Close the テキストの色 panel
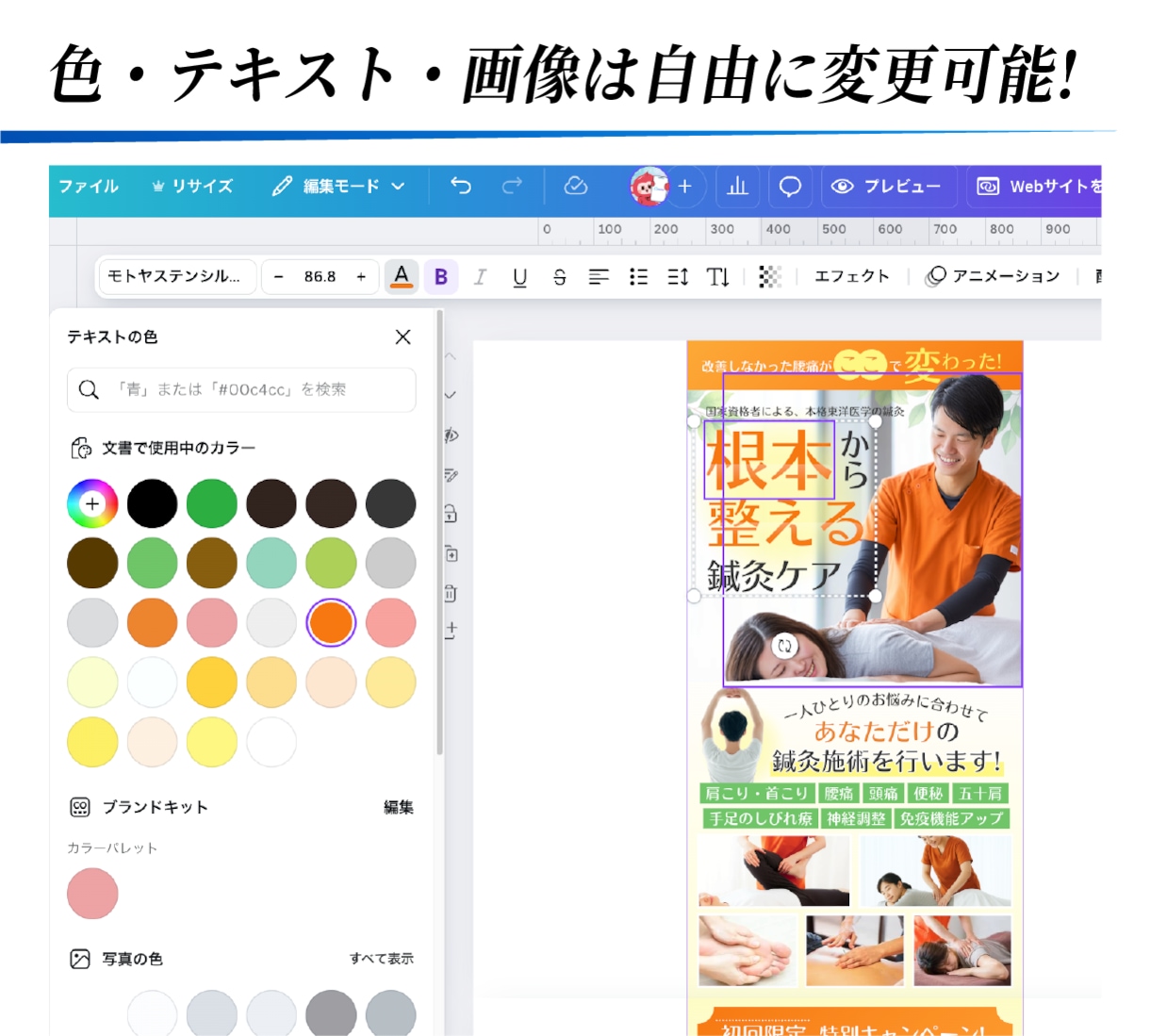Viewport: 1150px width, 1036px height. [x=402, y=337]
